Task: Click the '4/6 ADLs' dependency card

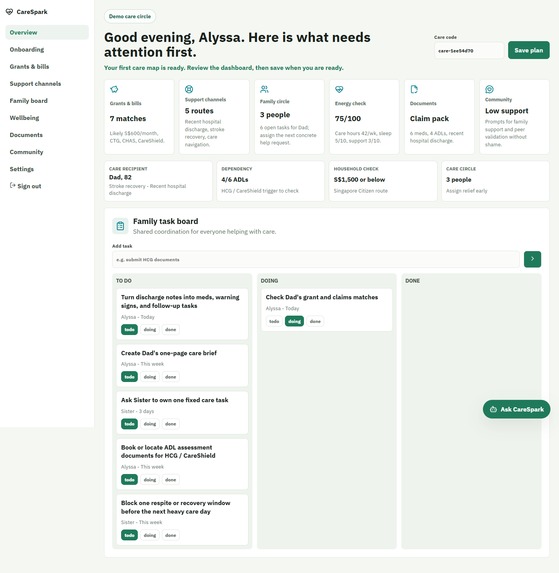Action: [x=270, y=181]
